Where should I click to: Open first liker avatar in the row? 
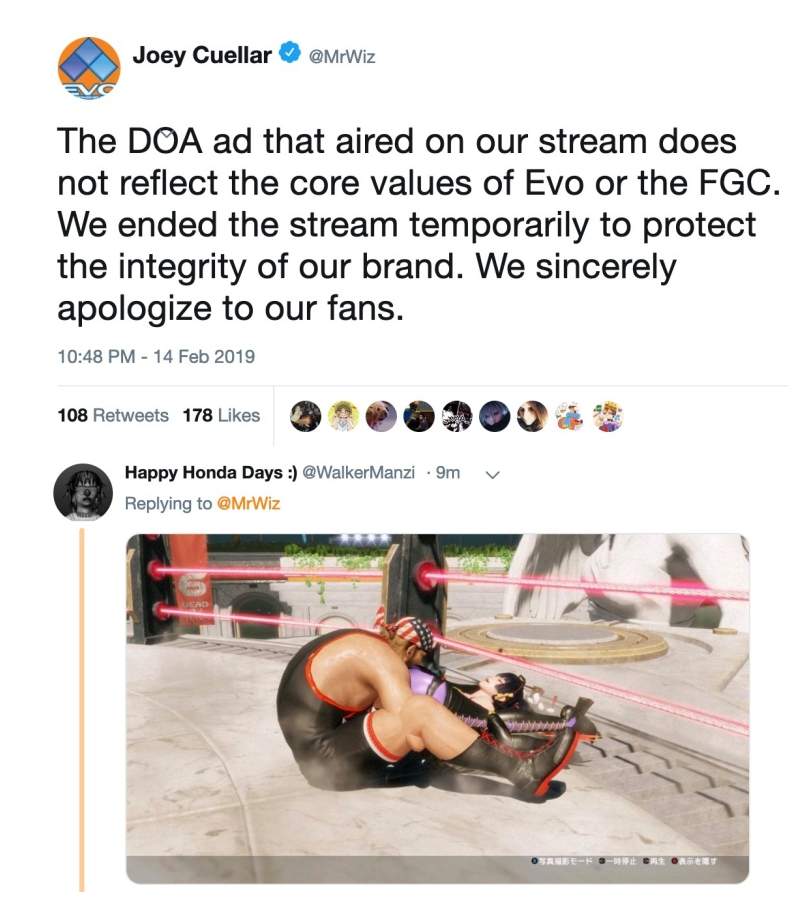[305, 416]
